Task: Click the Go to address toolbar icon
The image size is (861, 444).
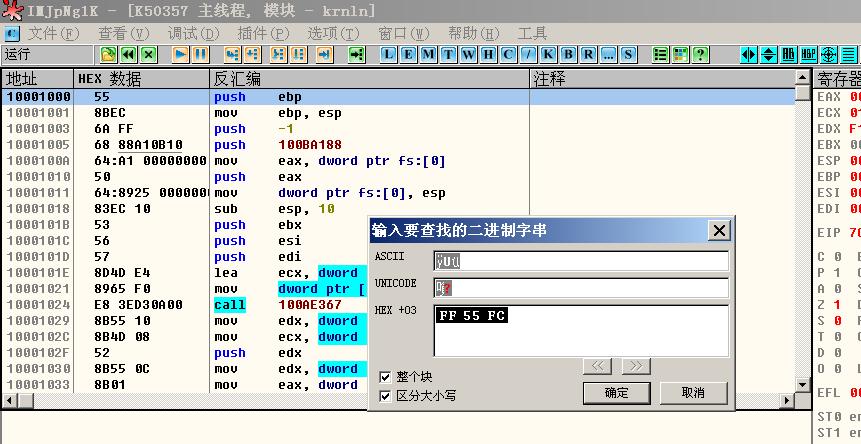Action: coord(357,54)
